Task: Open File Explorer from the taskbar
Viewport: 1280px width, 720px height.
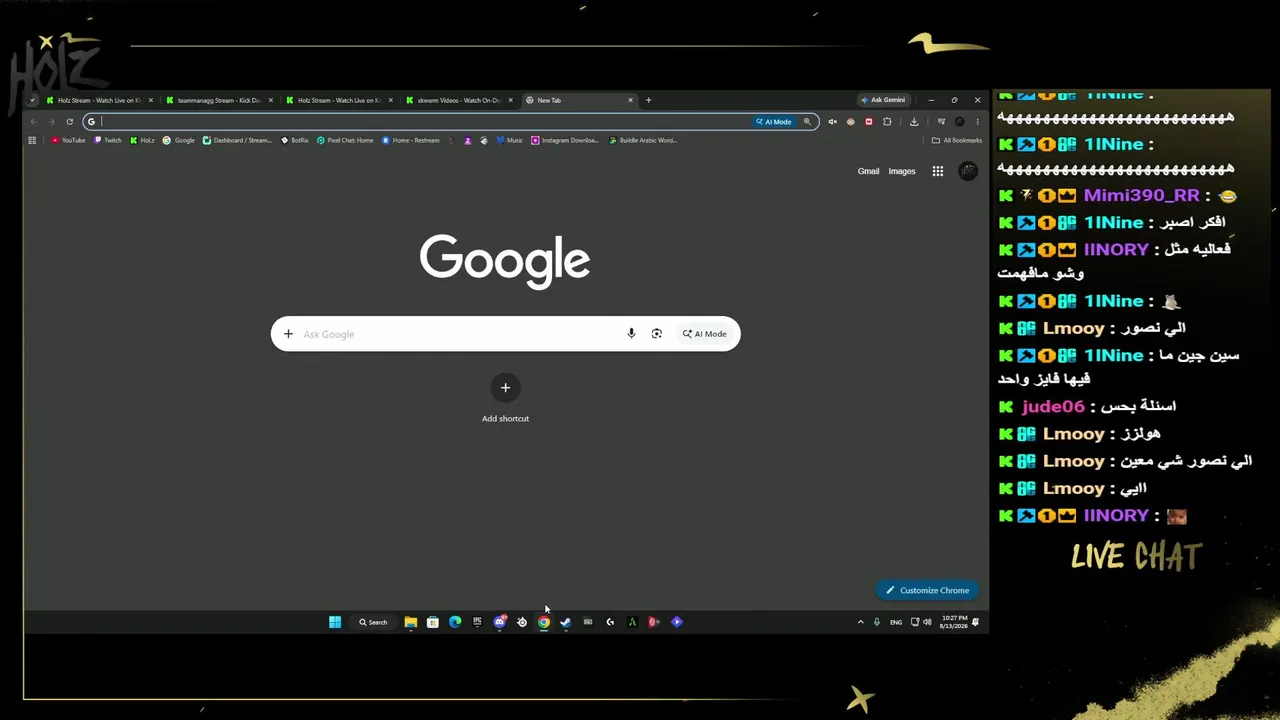Action: (x=411, y=622)
